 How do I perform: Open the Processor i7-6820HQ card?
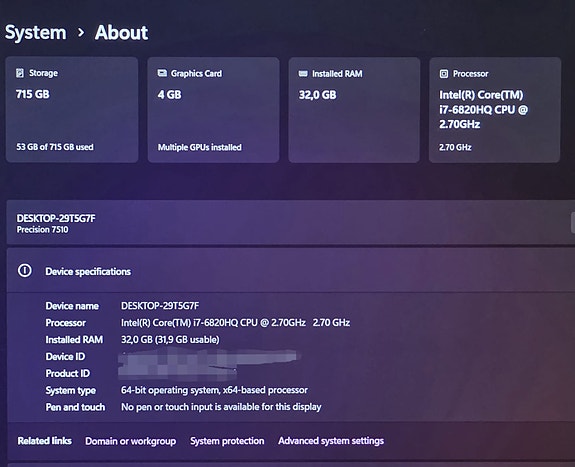coord(495,109)
